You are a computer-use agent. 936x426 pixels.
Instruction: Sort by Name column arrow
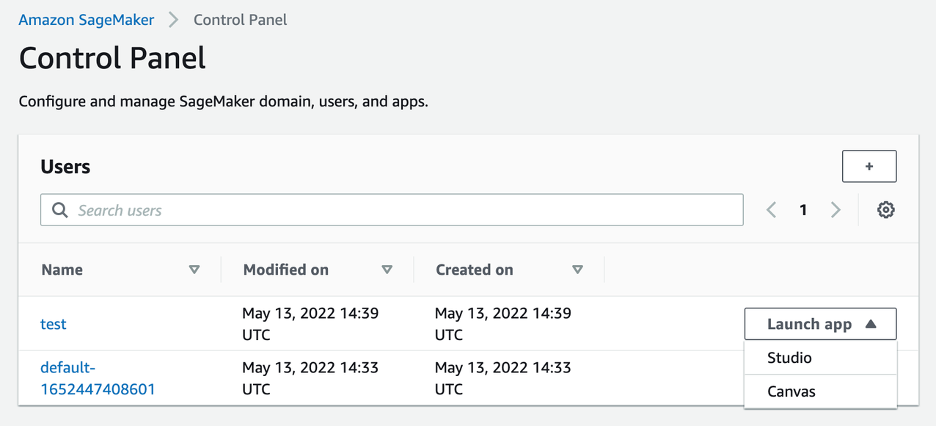pos(194,270)
